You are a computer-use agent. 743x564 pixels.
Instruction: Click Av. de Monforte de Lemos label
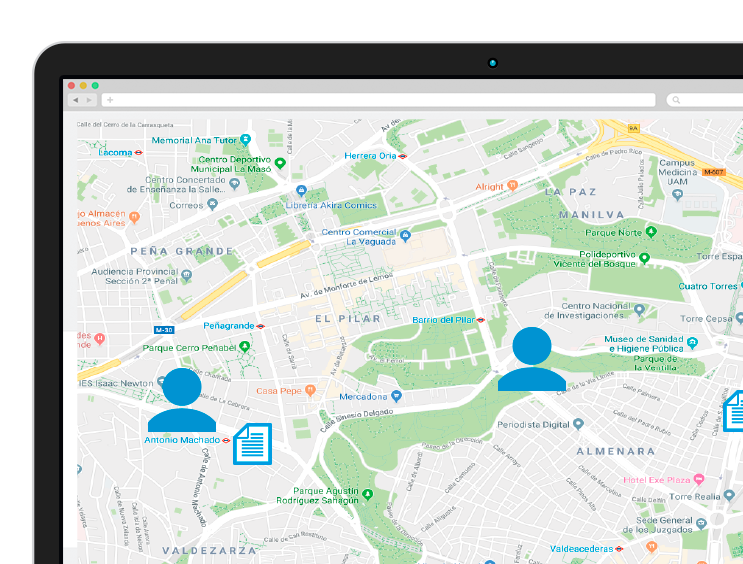coord(346,285)
